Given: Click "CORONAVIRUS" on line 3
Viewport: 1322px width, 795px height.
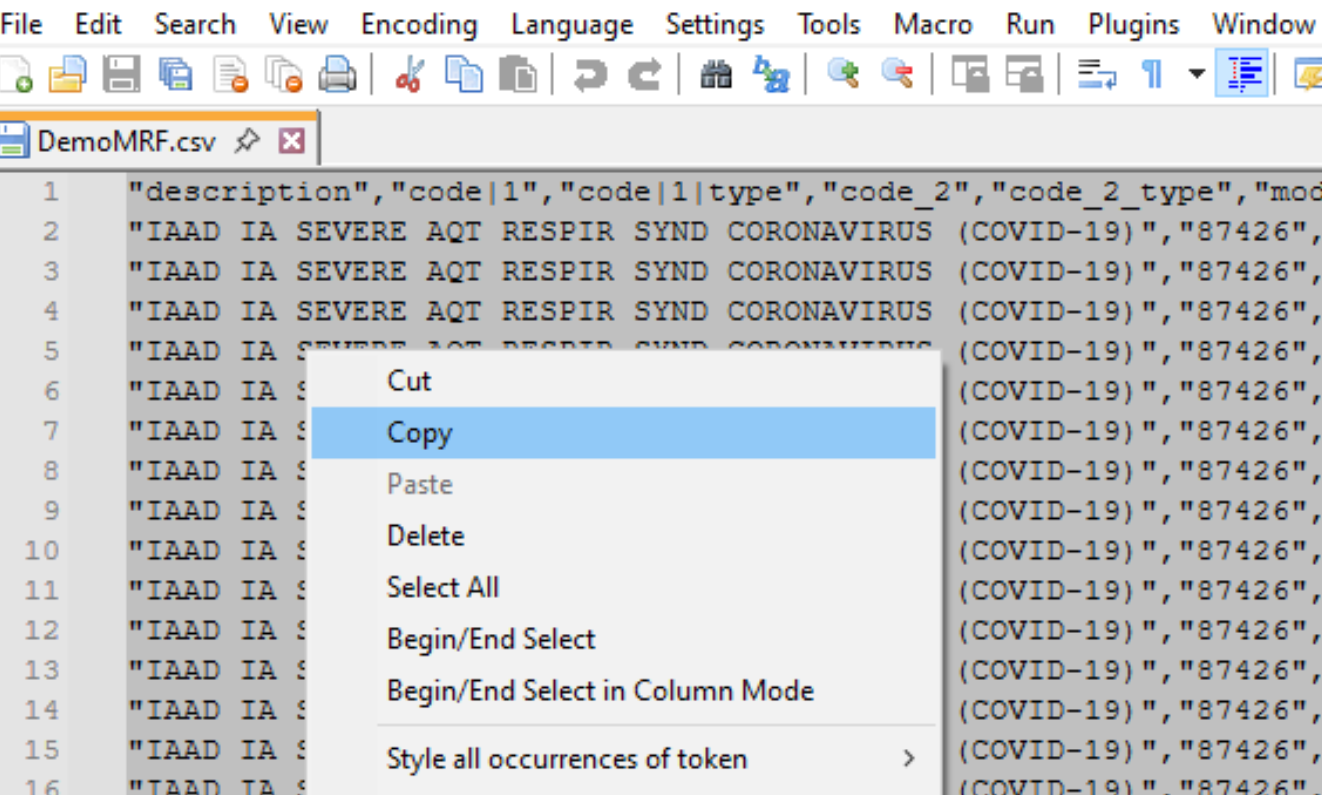Looking at the screenshot, I should coord(829,271).
